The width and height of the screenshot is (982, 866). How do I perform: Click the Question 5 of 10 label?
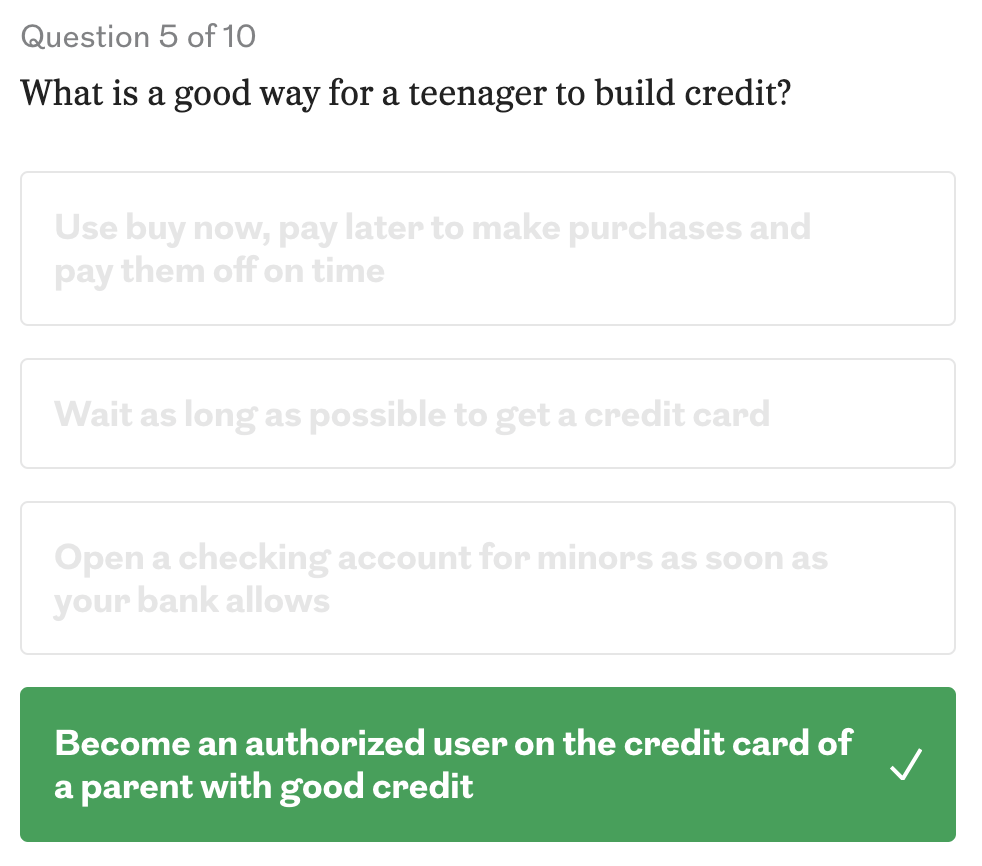(x=138, y=37)
